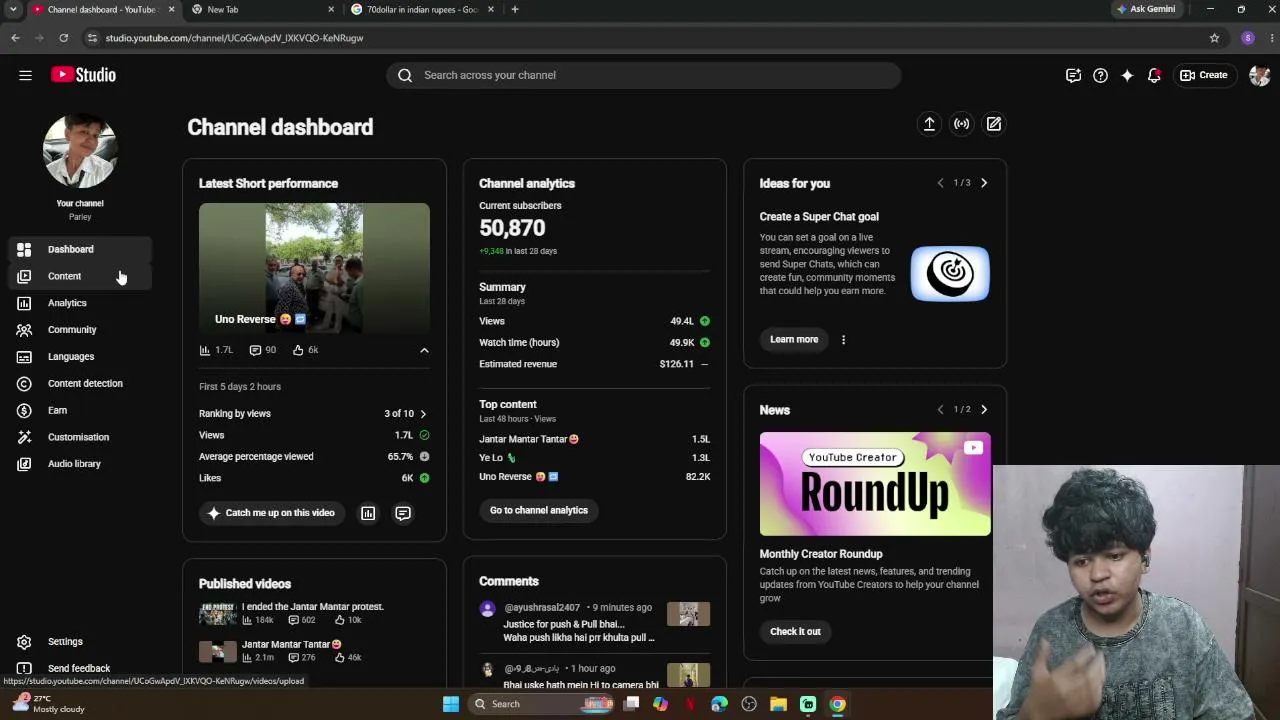Image resolution: width=1280 pixels, height=720 pixels.
Task: Click the Settings gear icon
Action: point(24,642)
